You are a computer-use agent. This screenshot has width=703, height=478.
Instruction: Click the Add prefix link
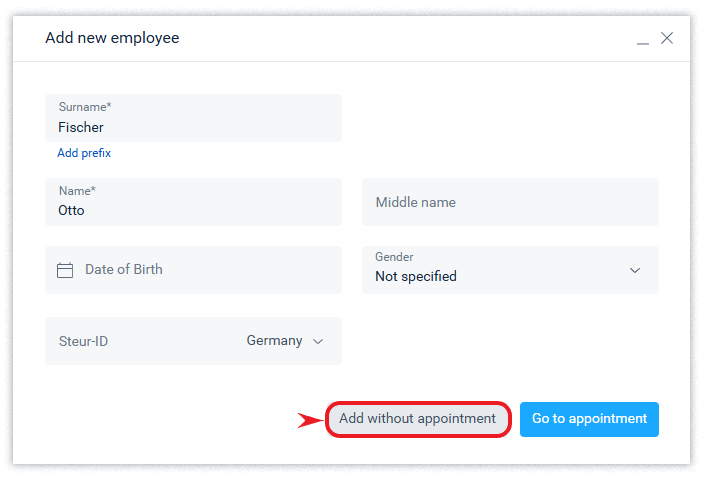pos(84,153)
